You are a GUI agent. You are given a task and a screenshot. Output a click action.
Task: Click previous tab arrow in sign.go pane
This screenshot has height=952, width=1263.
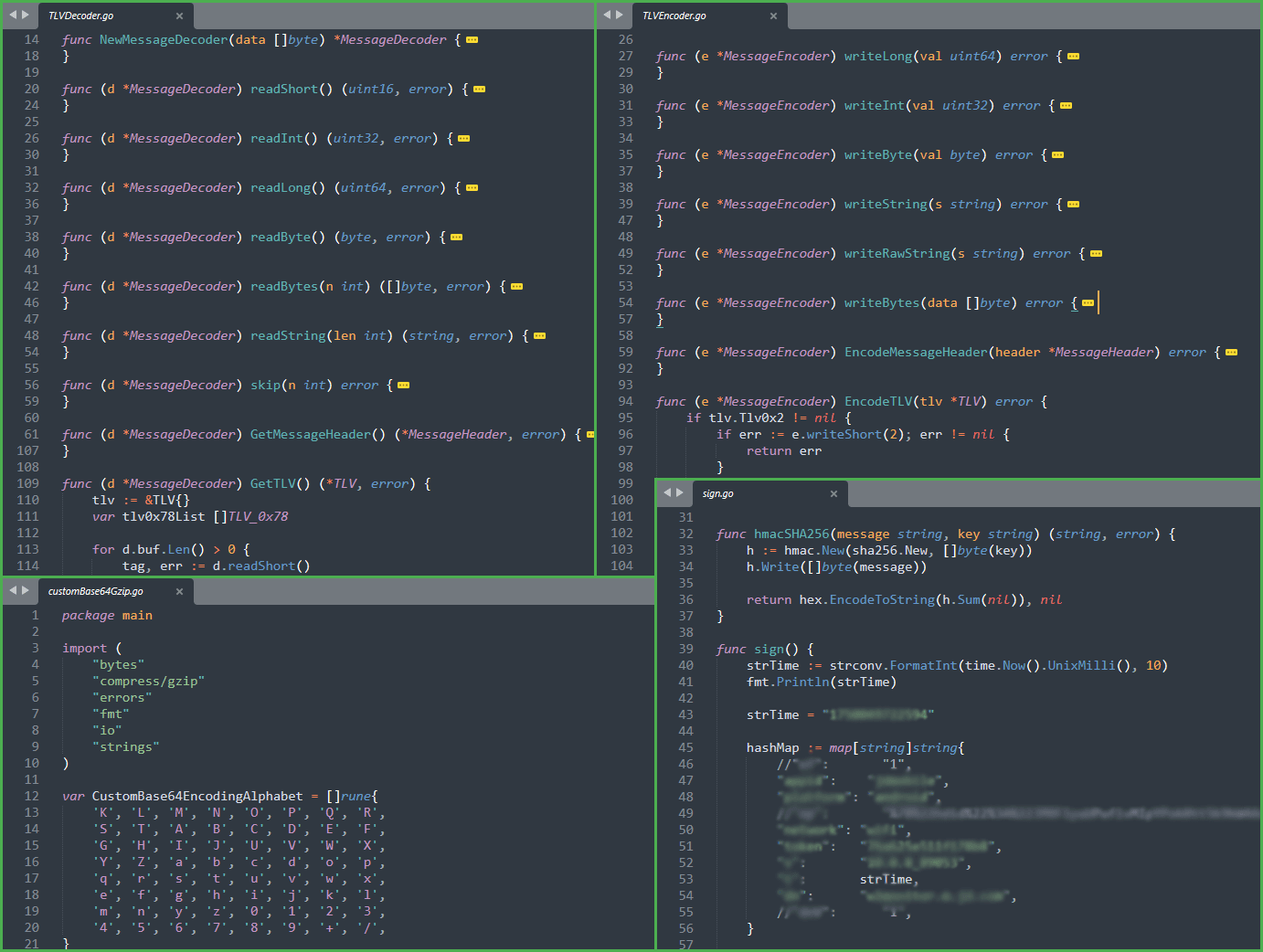click(667, 492)
